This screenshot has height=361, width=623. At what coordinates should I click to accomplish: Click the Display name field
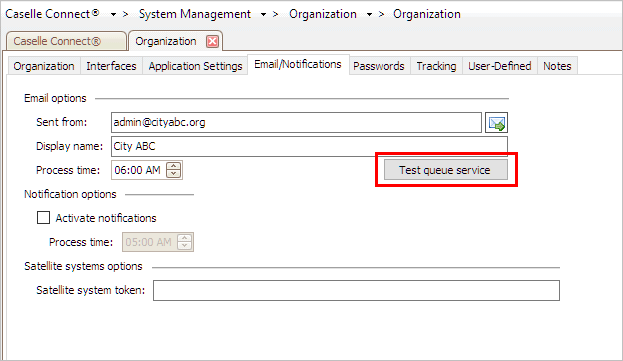[309, 146]
